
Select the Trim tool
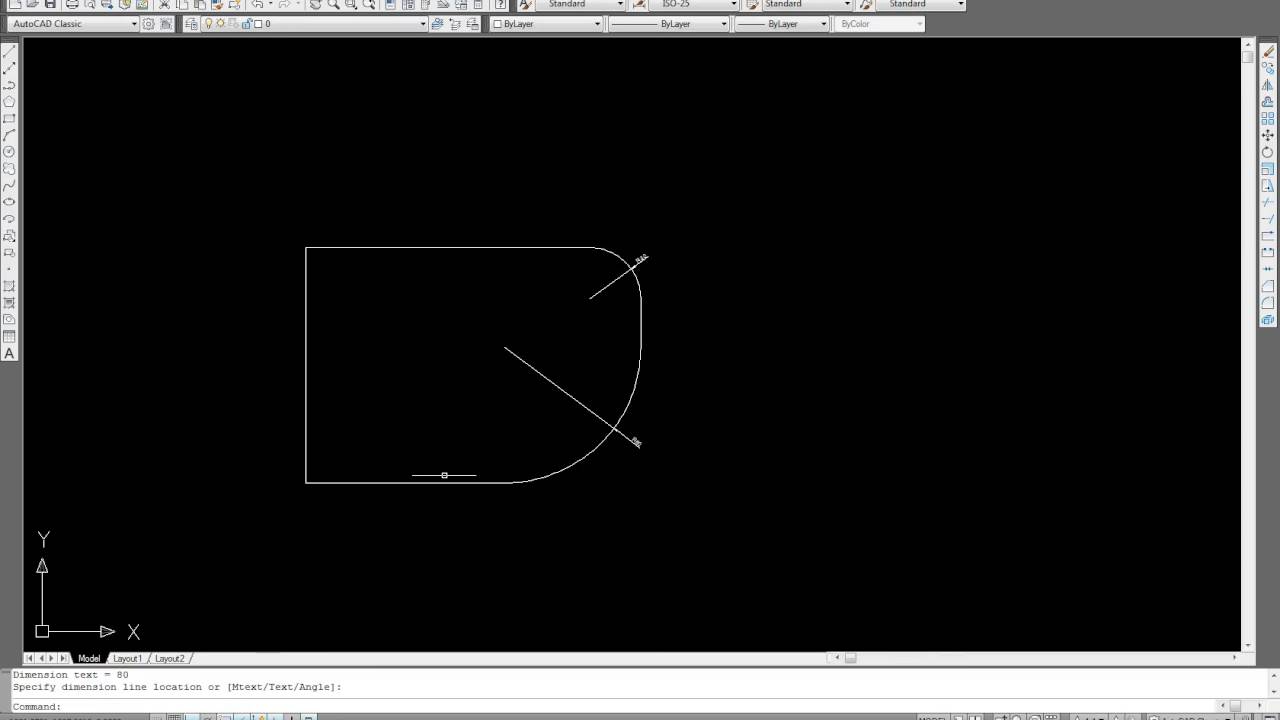1268,202
